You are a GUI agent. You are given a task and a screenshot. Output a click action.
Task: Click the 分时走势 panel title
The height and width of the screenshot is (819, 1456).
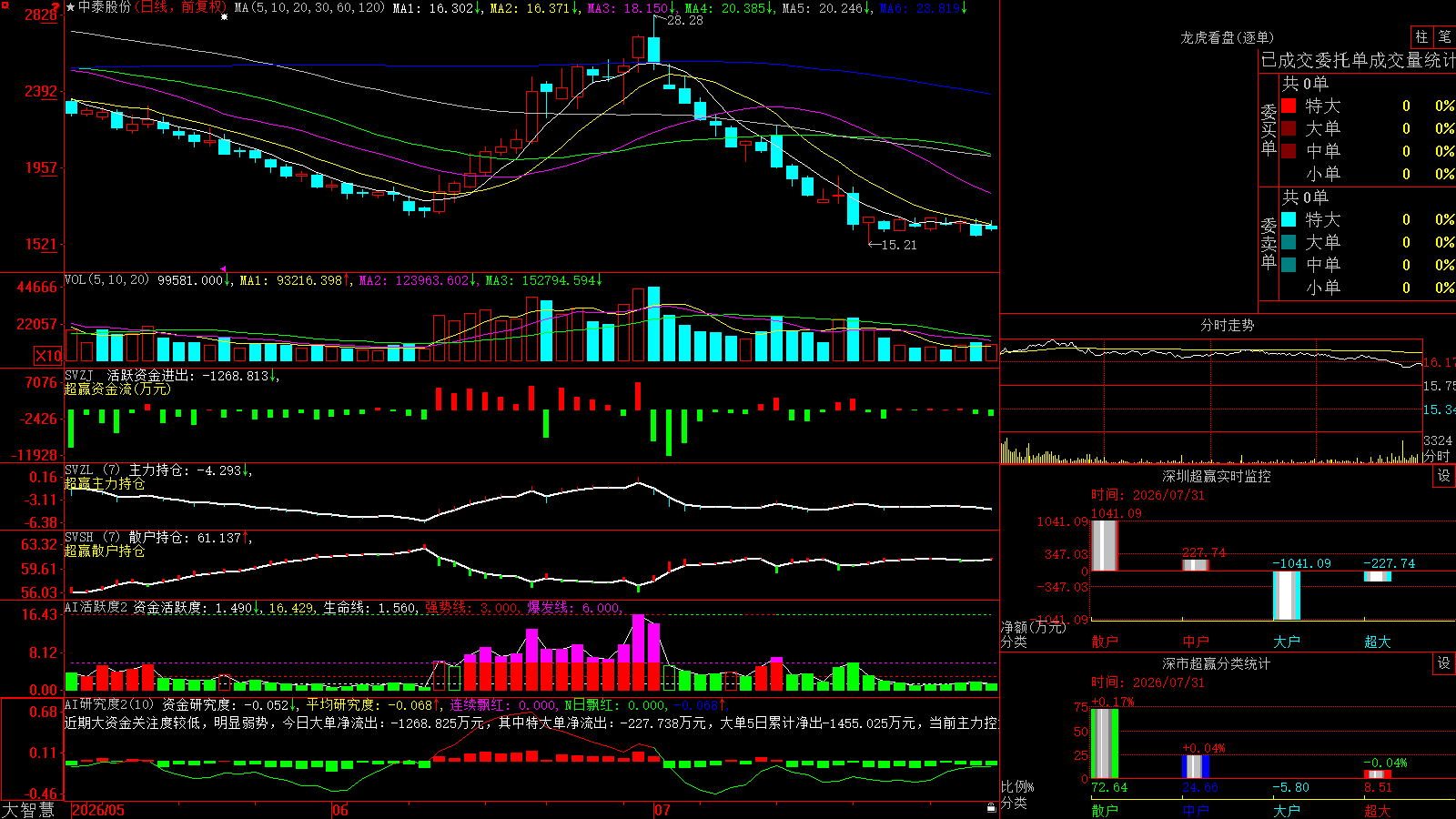[x=1228, y=325]
